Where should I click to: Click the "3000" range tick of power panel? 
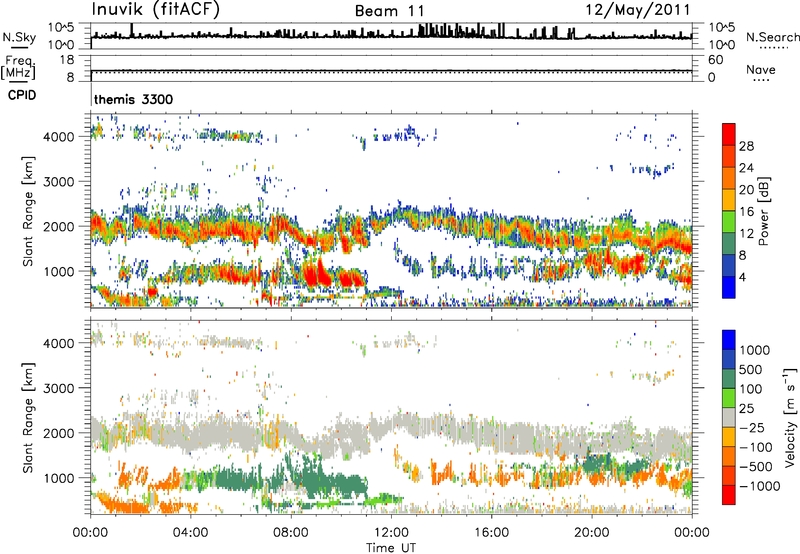[x=59, y=182]
